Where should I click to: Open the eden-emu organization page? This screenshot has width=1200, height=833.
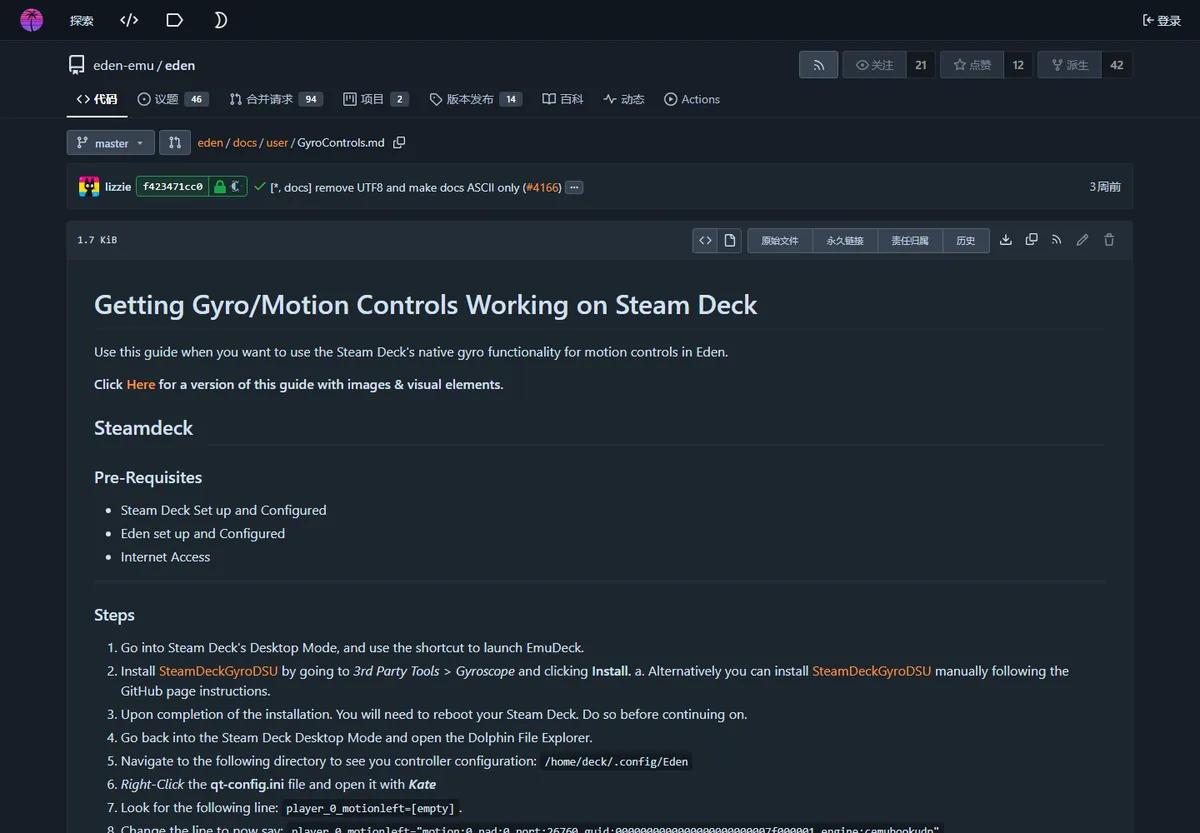[x=123, y=65]
